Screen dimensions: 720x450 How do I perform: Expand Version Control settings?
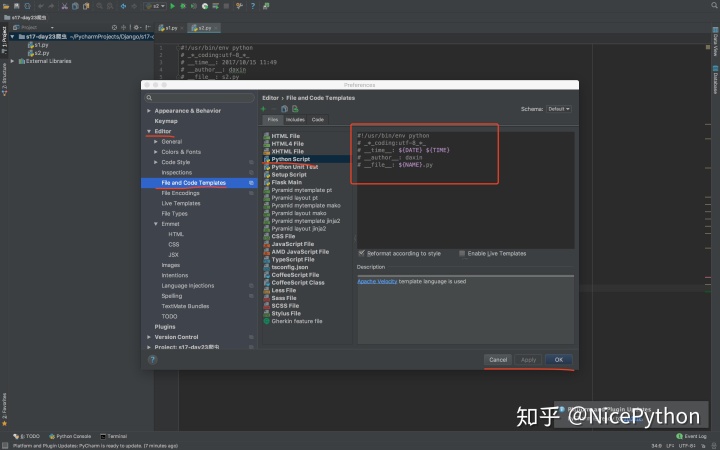tap(149, 337)
